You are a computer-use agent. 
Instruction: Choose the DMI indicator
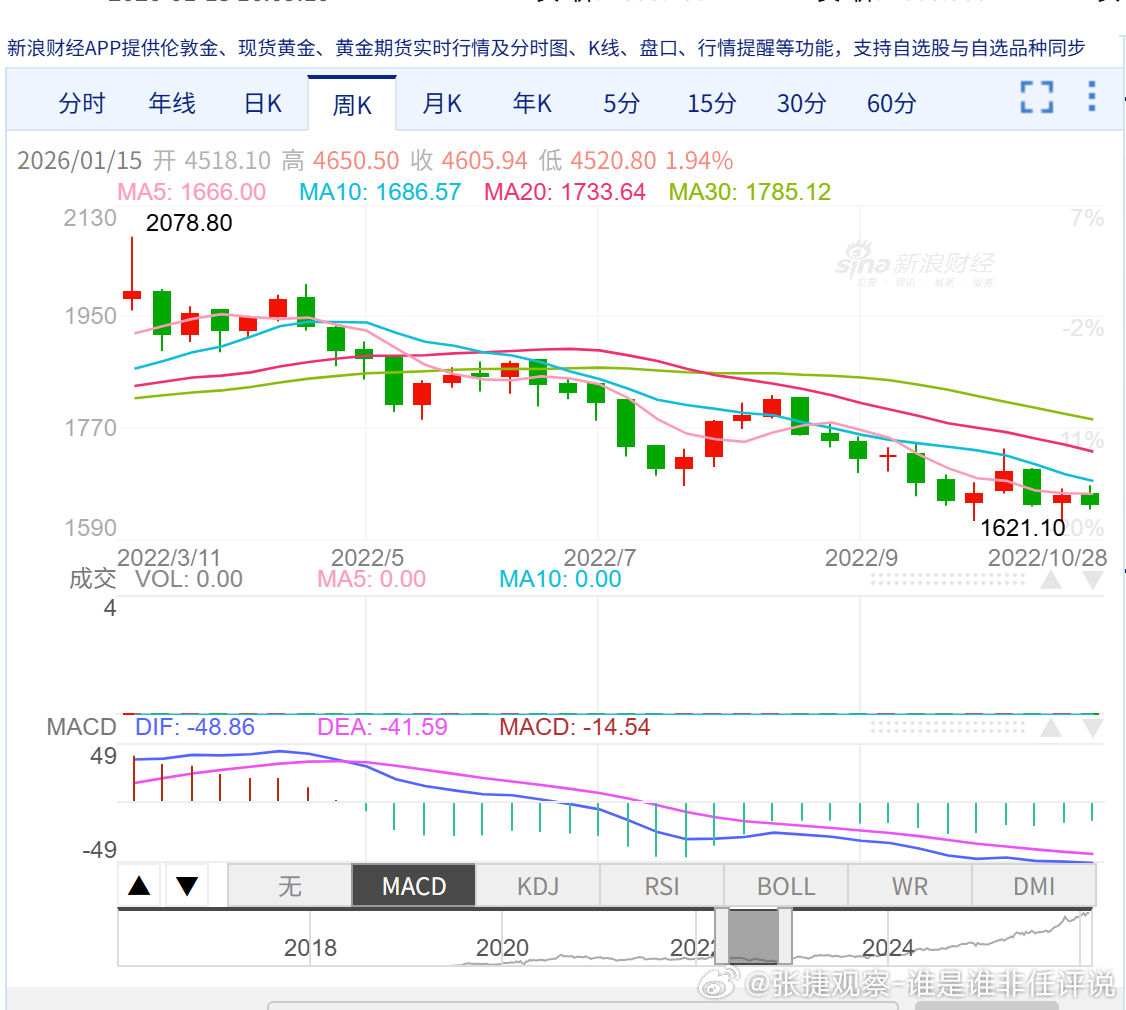(1034, 885)
